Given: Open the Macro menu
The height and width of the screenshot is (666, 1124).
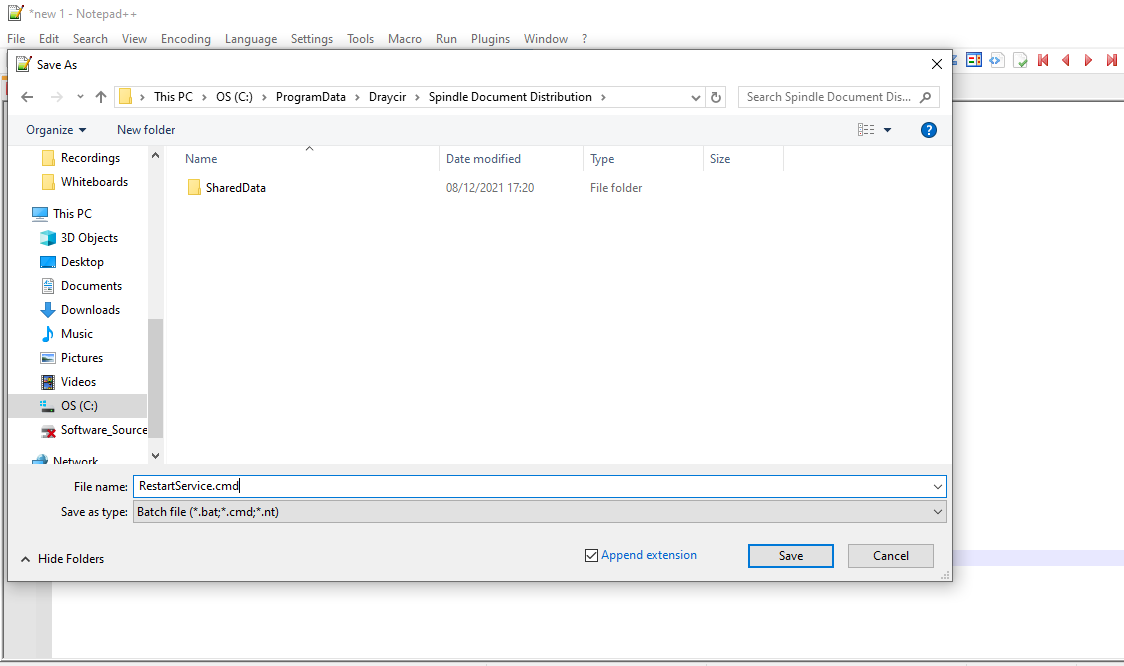Looking at the screenshot, I should coord(405,39).
